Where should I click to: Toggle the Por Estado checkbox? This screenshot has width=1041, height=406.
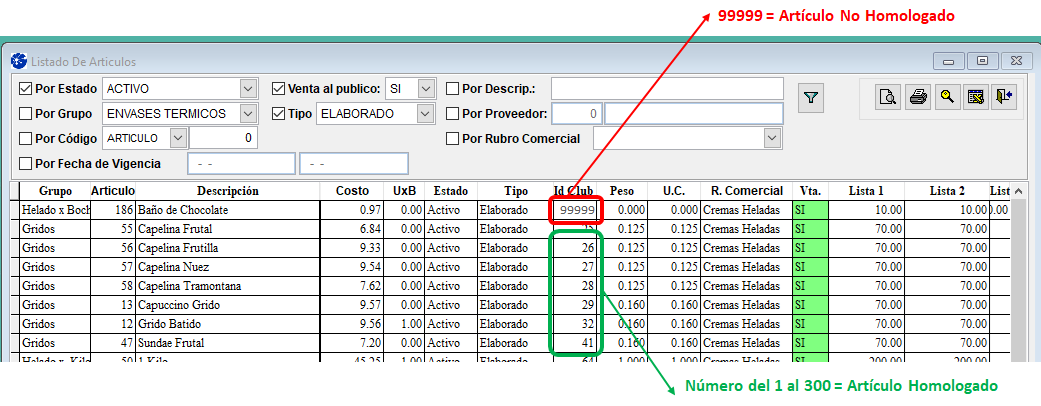click(26, 88)
